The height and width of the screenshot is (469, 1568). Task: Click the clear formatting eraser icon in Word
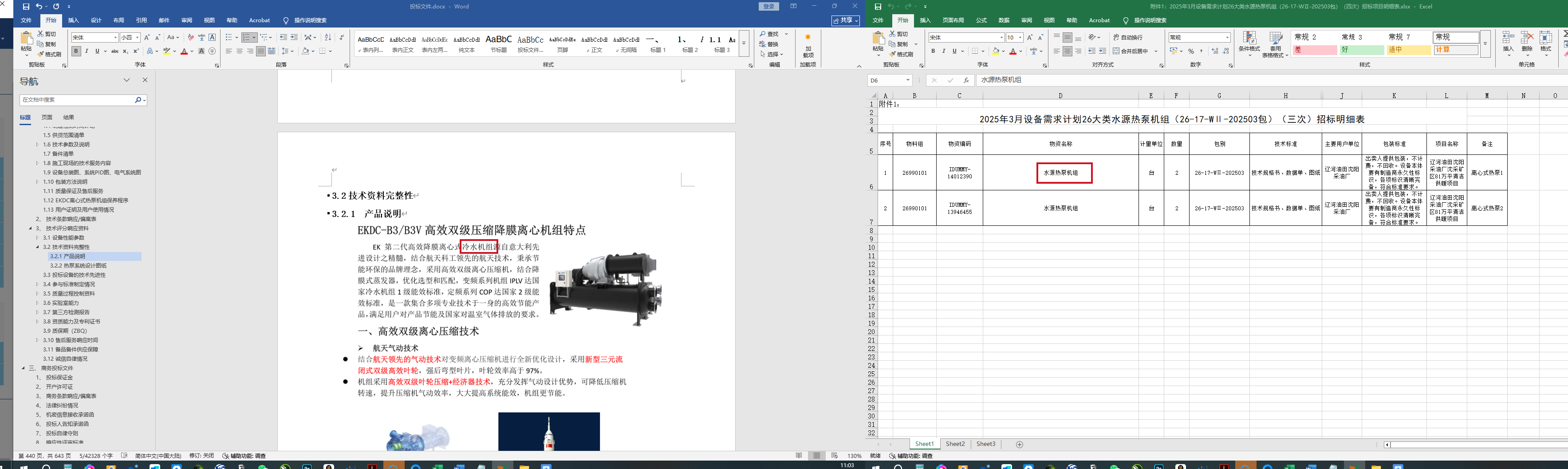190,38
